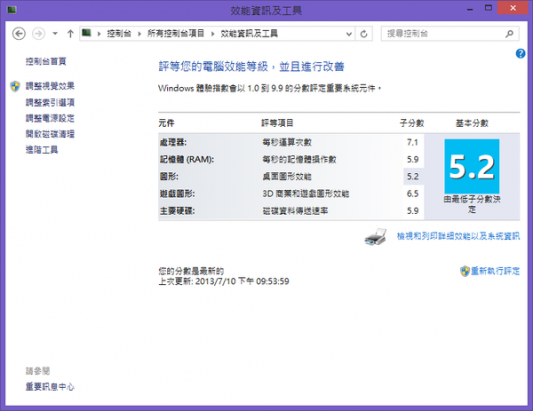Image resolution: width=533 pixels, height=411 pixels.
Task: Click the magnifier icon in the search box
Action: coord(509,34)
